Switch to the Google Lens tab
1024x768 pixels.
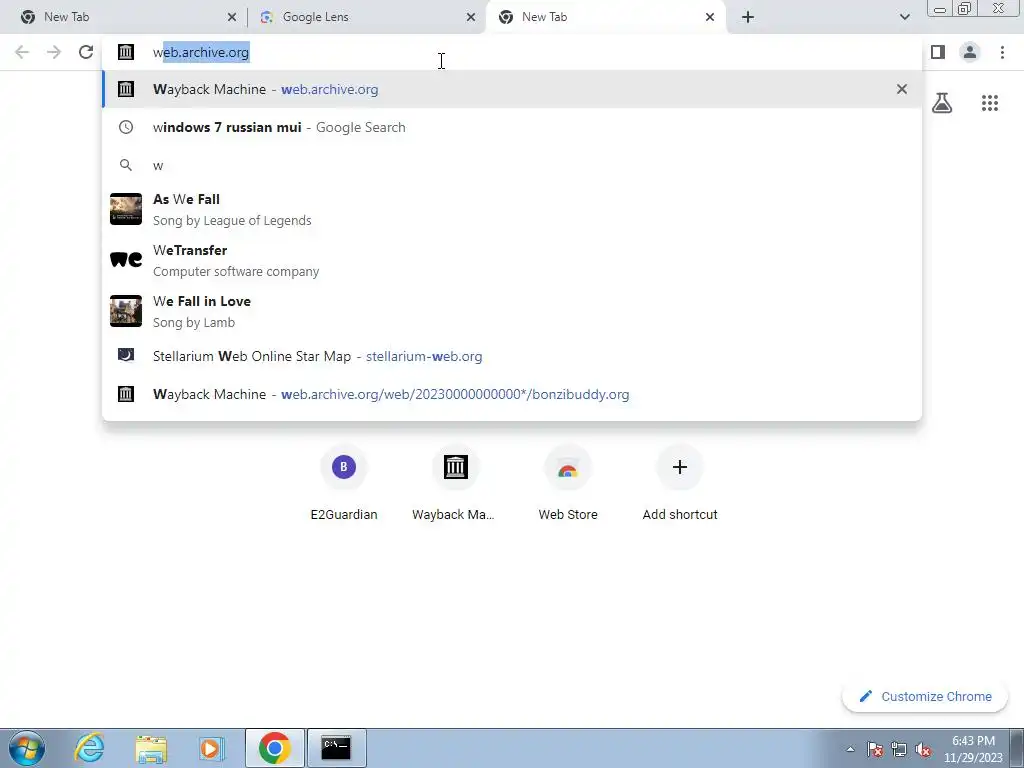click(x=359, y=17)
